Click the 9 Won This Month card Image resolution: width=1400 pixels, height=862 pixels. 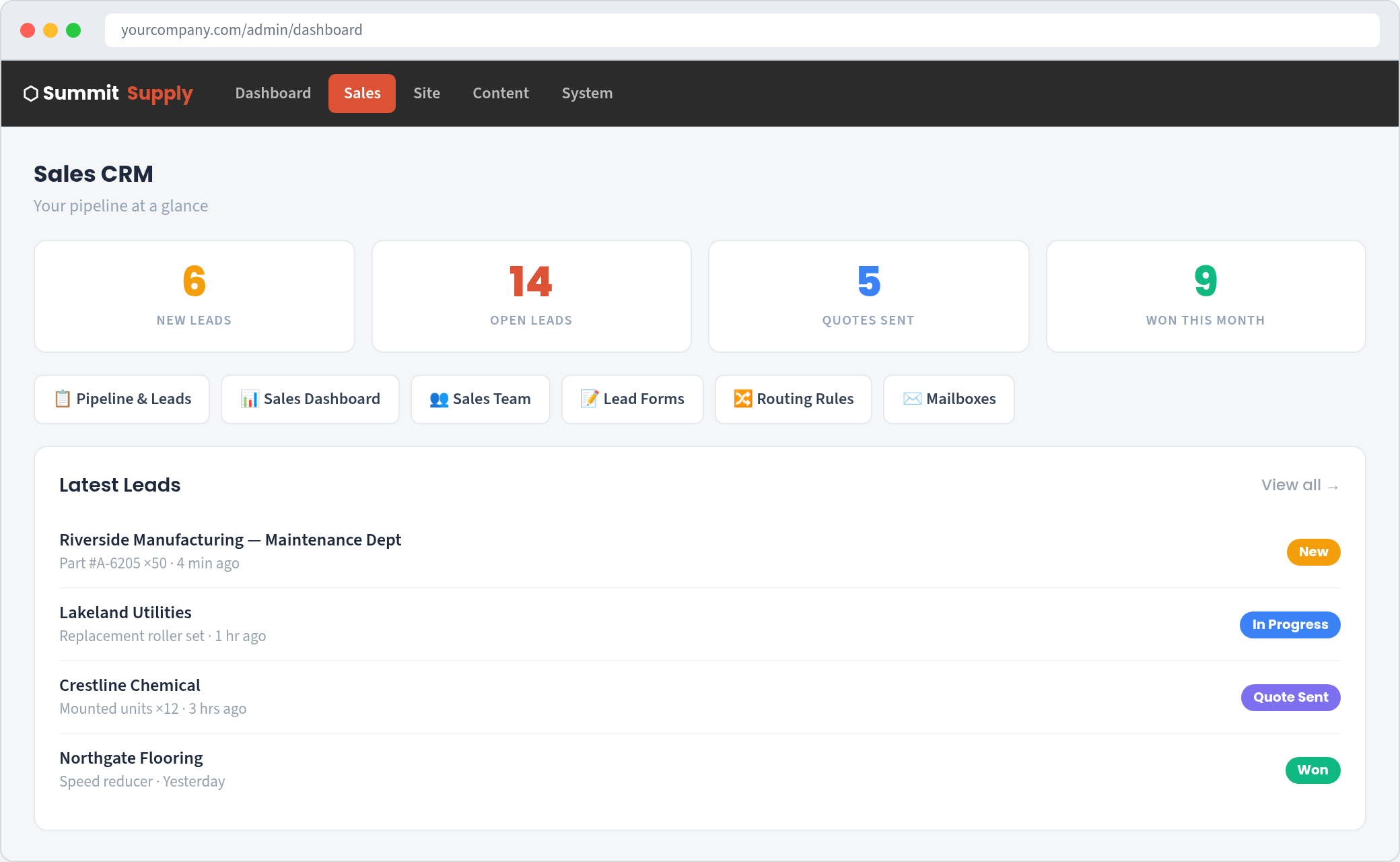coord(1206,296)
